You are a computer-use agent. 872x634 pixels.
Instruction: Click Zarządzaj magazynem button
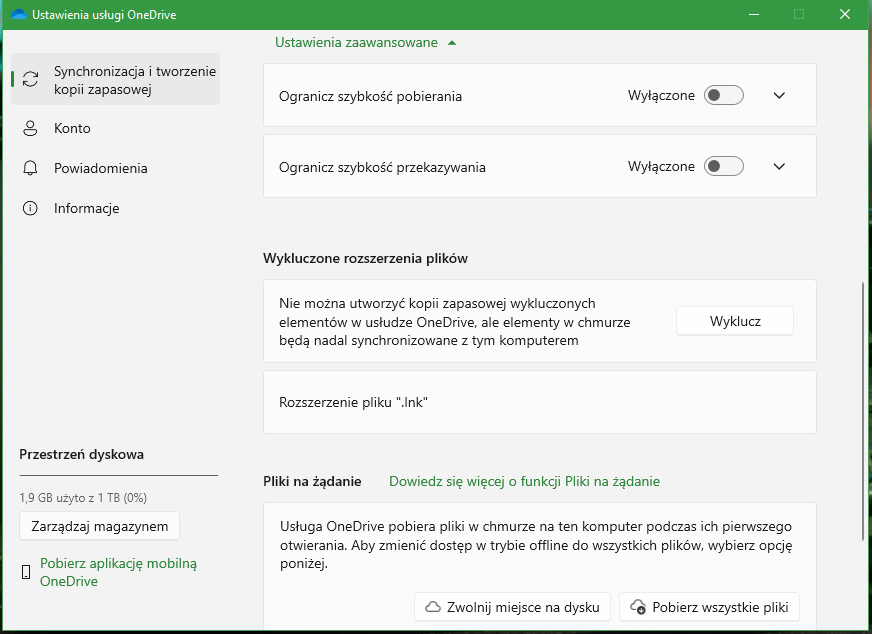tap(100, 526)
